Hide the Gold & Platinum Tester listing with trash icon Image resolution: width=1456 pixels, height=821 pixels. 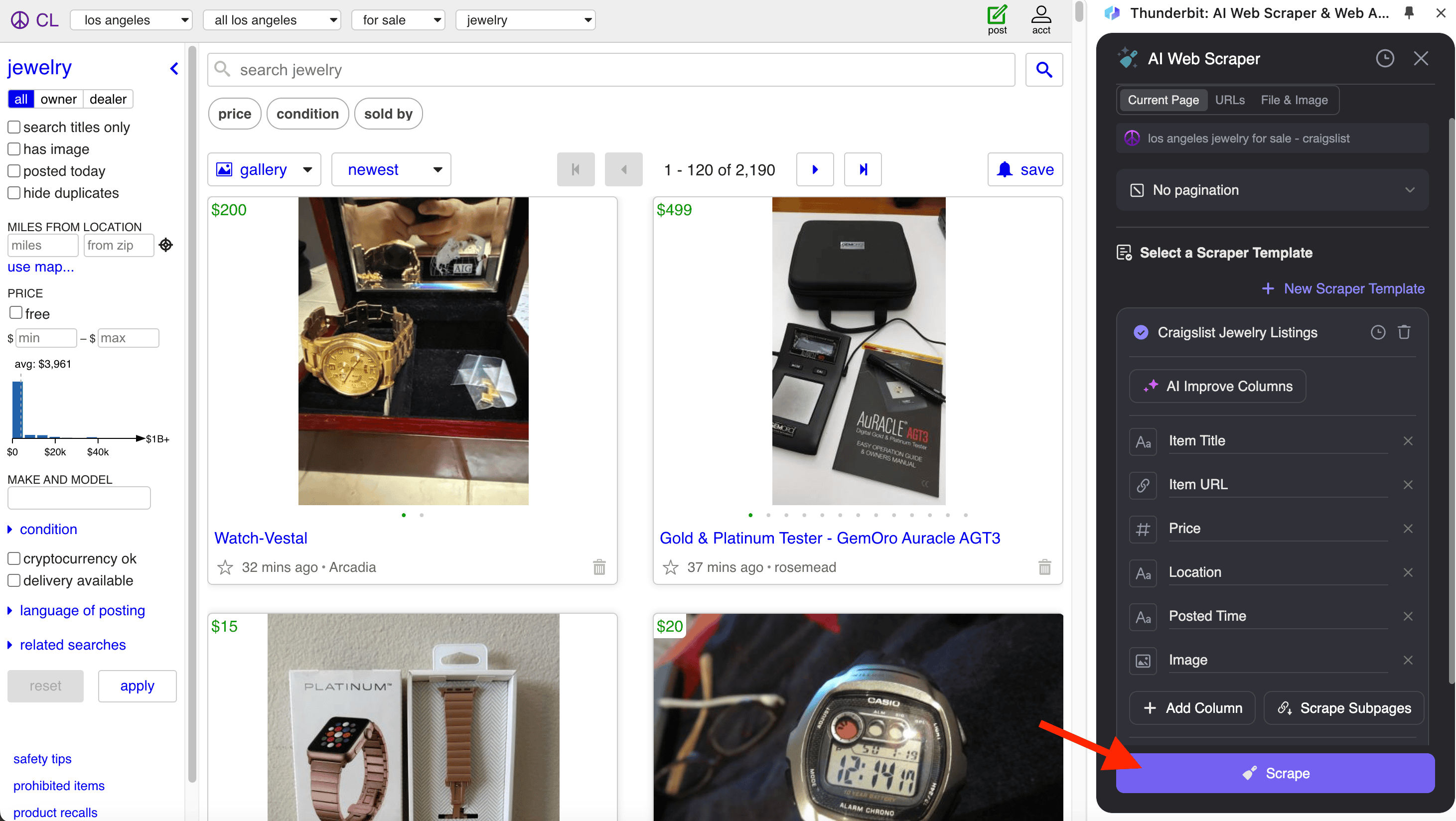(x=1044, y=567)
